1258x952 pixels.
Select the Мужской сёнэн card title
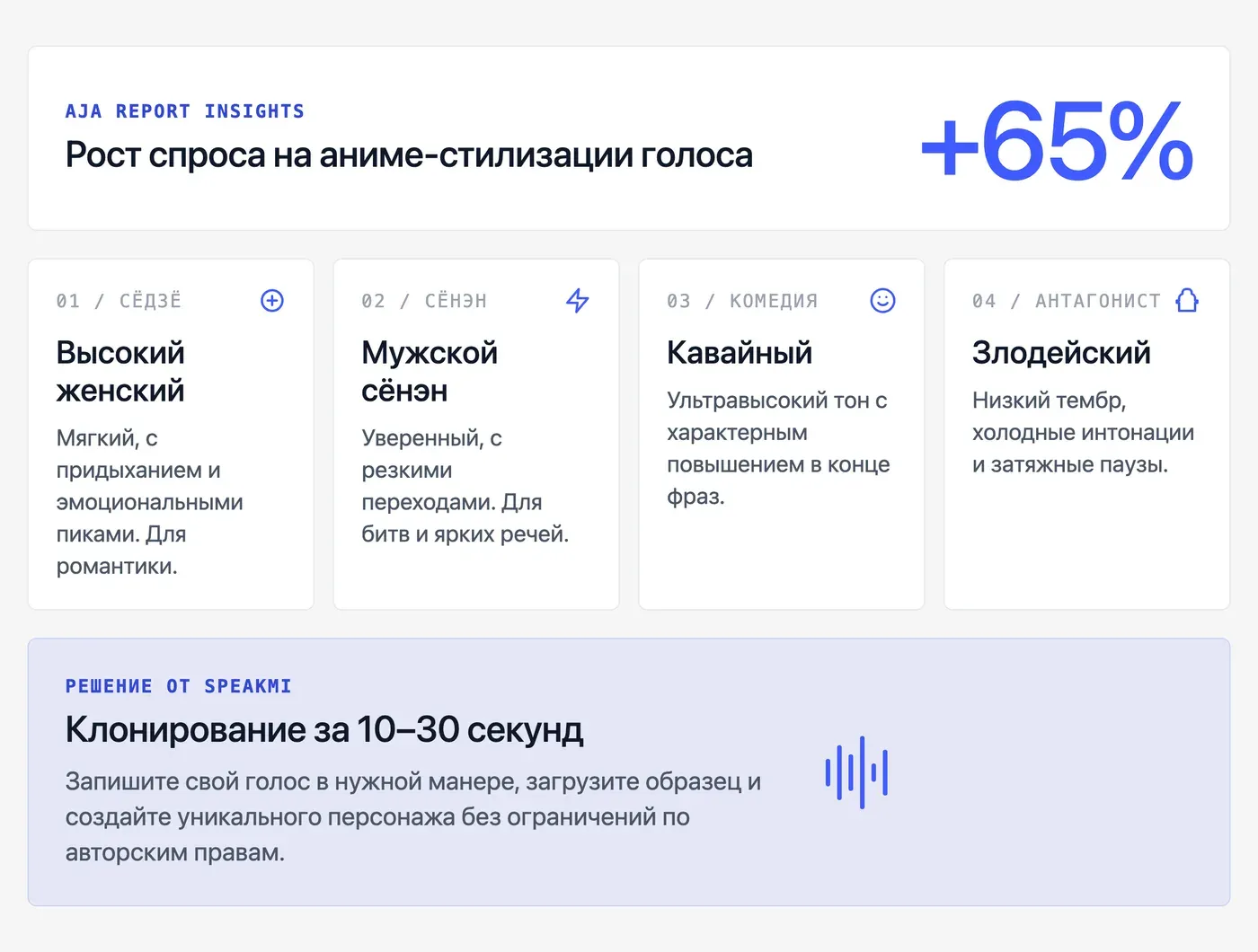(430, 372)
